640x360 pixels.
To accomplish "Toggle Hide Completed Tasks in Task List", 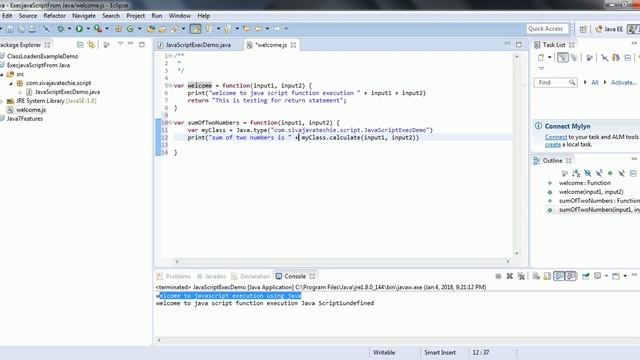I will click(x=604, y=58).
